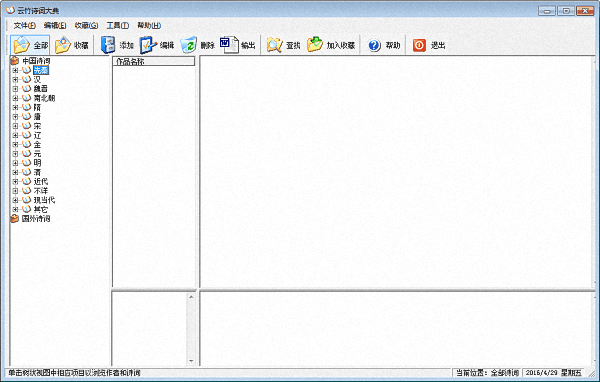
Task: Expand the 元 dynasty node
Action: 15,153
